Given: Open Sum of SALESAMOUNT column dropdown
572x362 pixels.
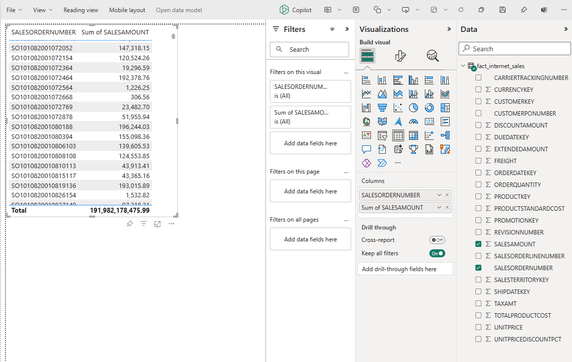Looking at the screenshot, I should (439, 207).
